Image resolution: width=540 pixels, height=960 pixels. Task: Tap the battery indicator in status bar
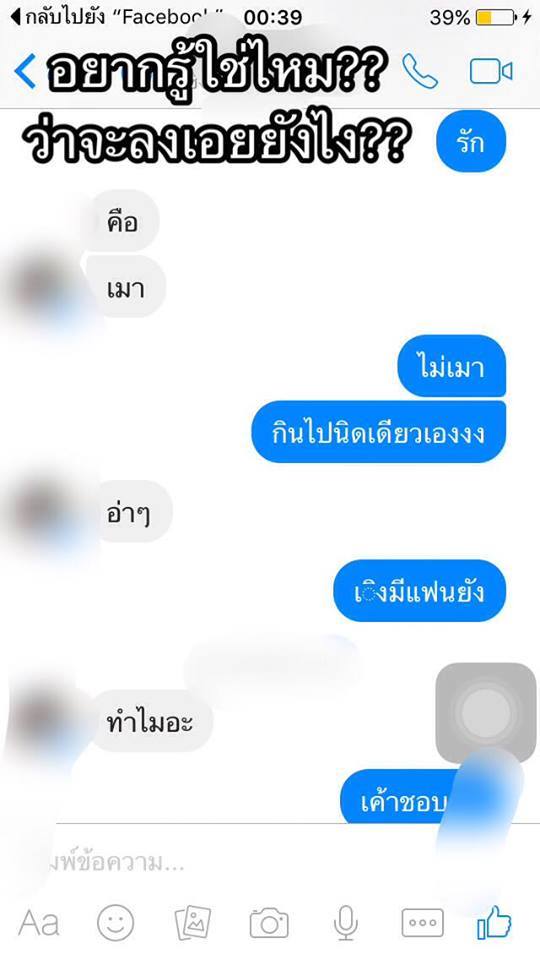pos(496,17)
